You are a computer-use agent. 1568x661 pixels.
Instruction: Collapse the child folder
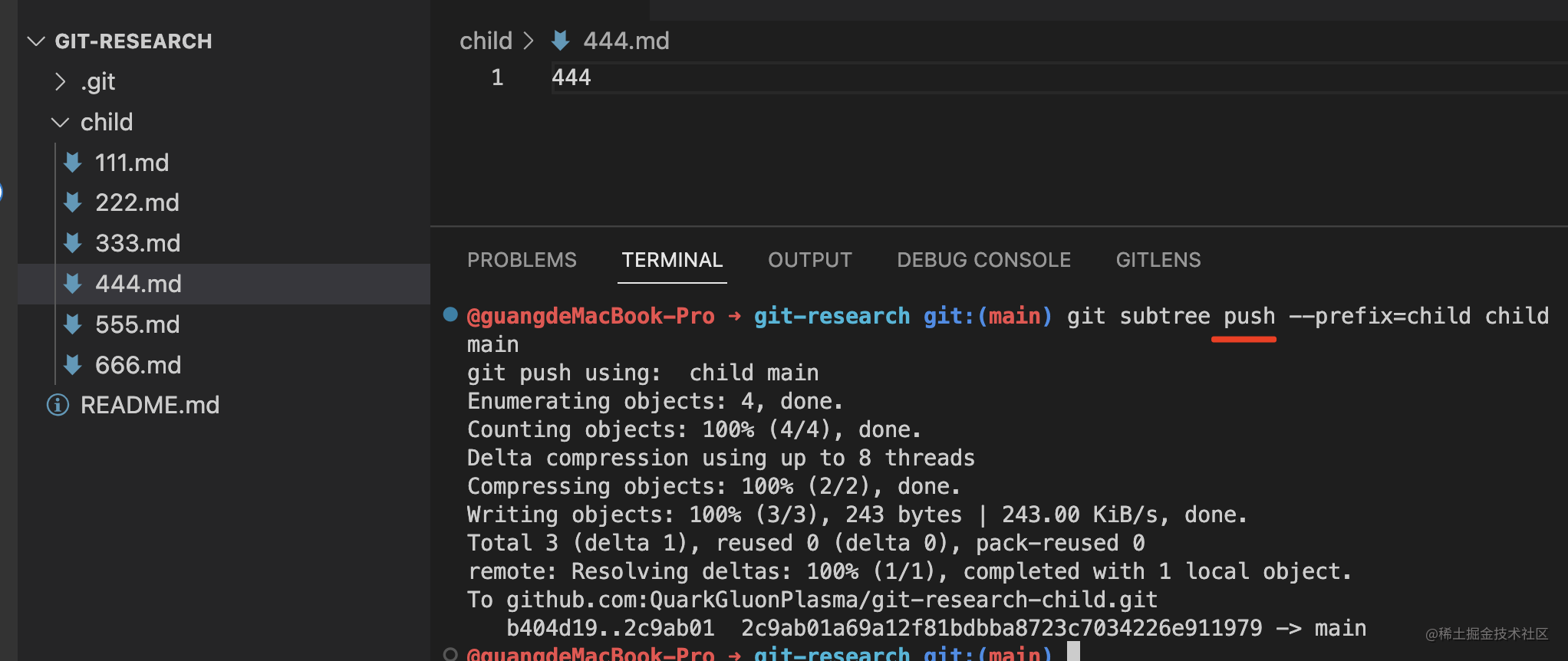60,122
